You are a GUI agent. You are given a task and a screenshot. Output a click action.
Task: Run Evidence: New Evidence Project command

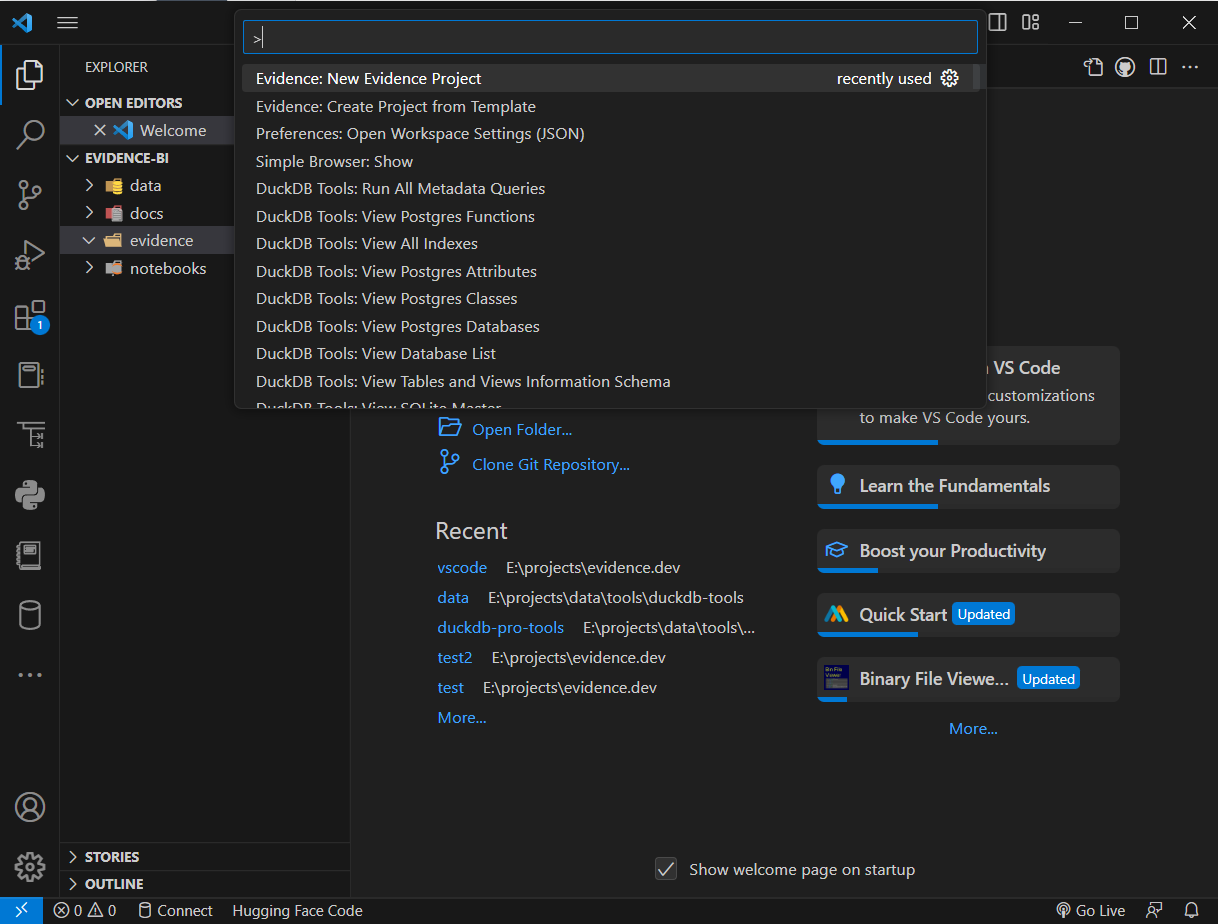[400, 78]
